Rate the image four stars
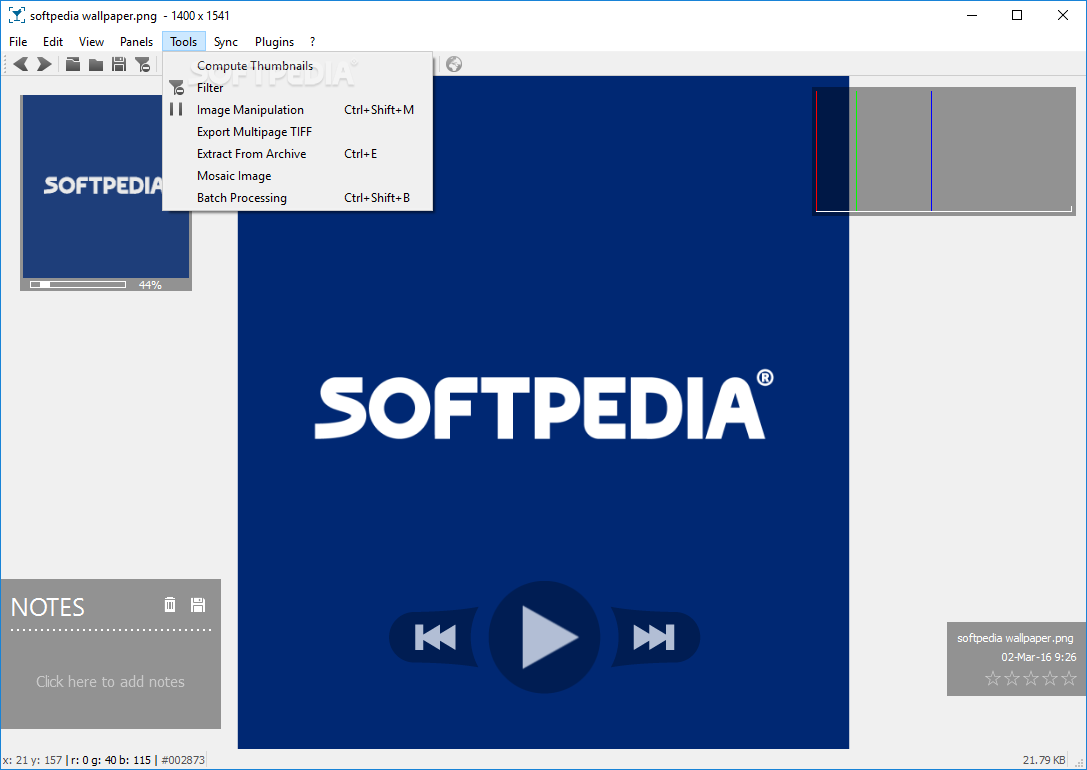Image resolution: width=1087 pixels, height=770 pixels. [1050, 678]
